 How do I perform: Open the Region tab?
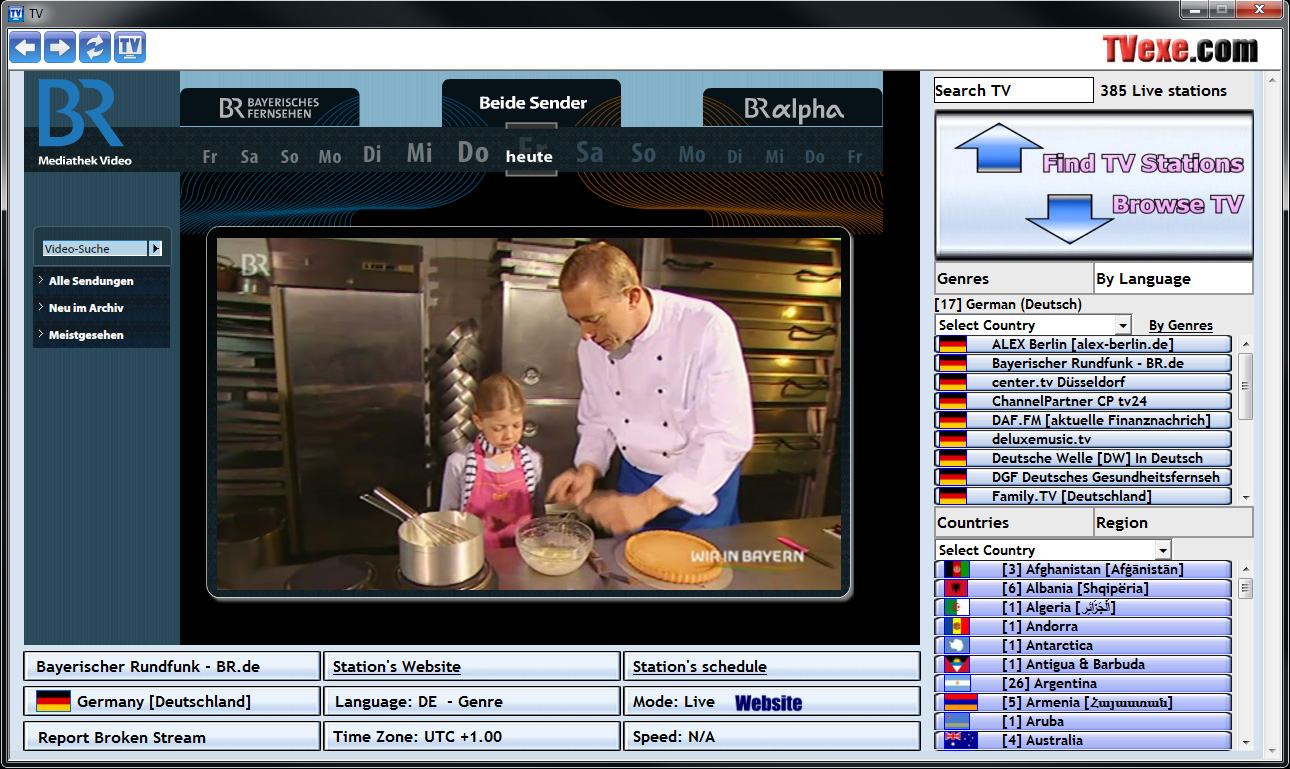(x=1173, y=522)
